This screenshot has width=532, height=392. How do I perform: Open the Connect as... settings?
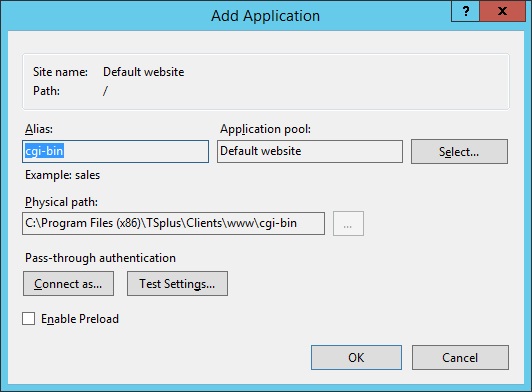tap(68, 283)
